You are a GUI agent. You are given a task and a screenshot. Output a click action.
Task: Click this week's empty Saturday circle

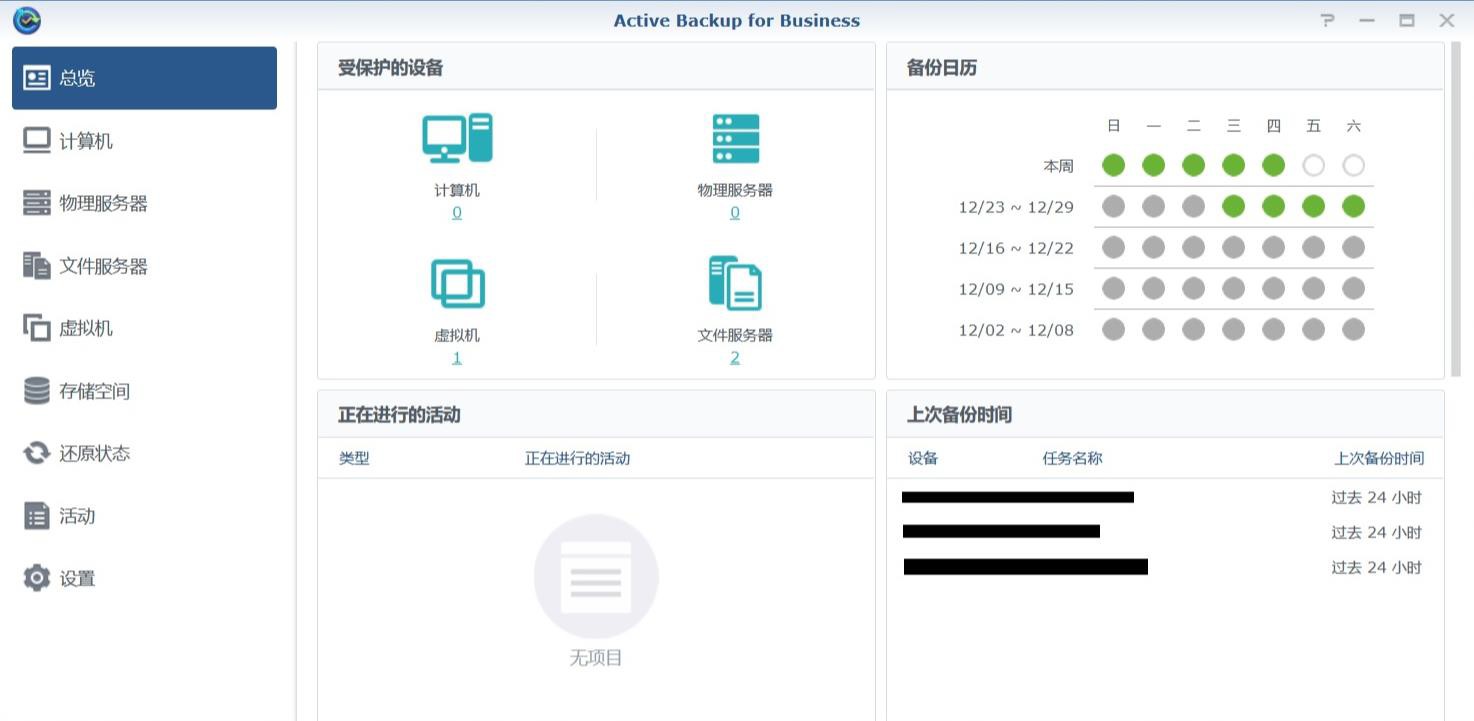pyautogui.click(x=1353, y=165)
